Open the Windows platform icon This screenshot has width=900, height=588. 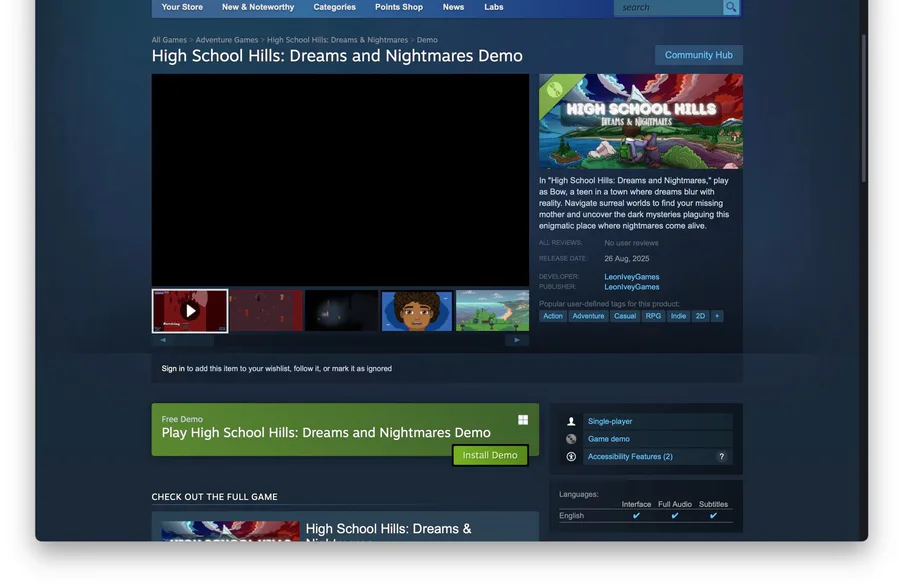point(523,420)
